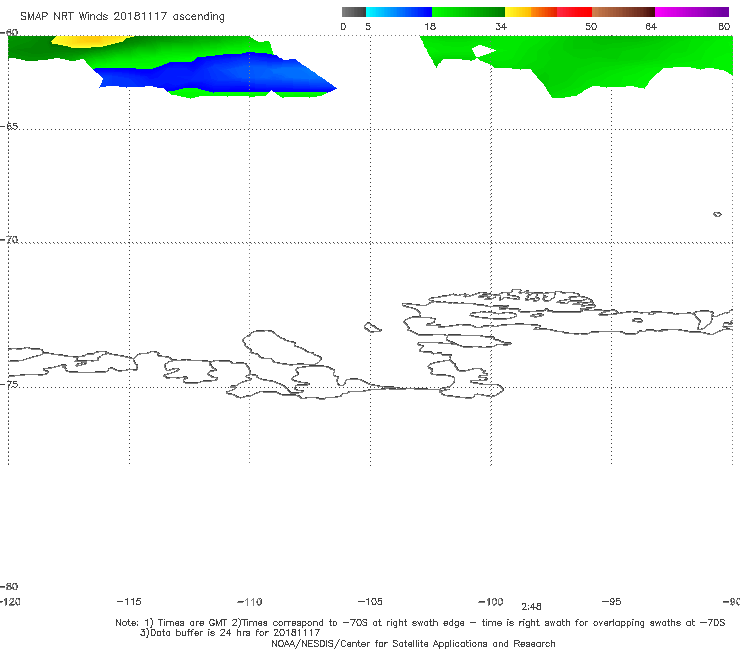The image size is (740, 650).
Task: Click the latitude label "-65"
Action: (x=9, y=127)
